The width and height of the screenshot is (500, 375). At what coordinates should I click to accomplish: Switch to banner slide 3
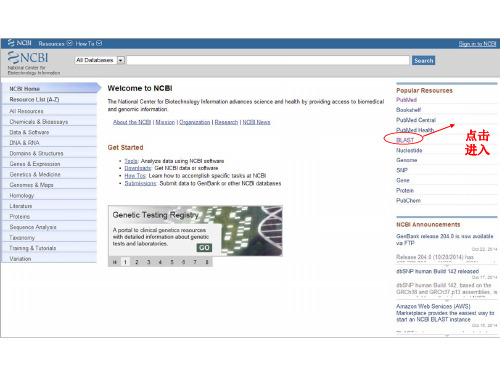pyautogui.click(x=148, y=262)
